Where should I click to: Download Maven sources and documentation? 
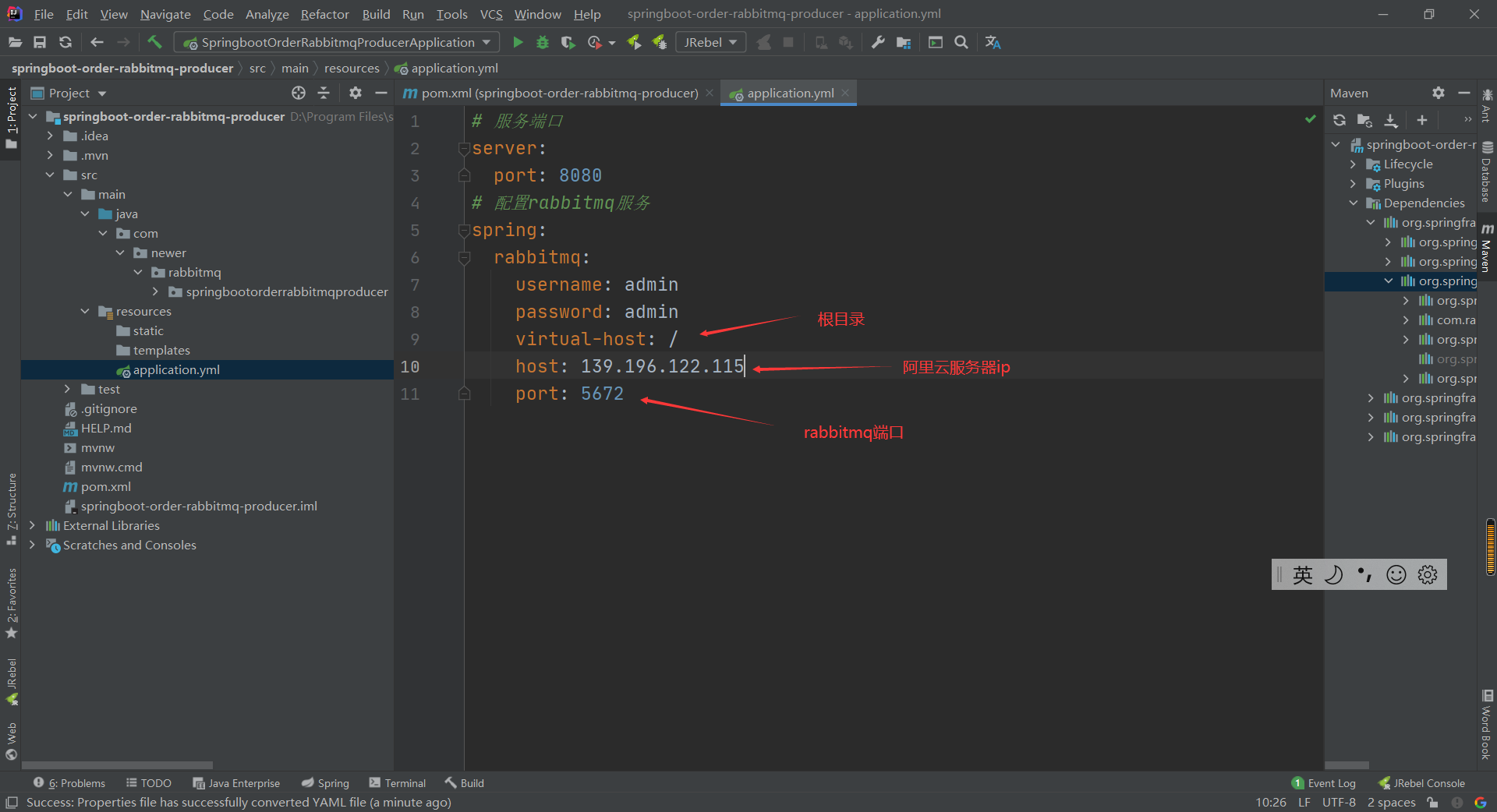coord(1391,121)
